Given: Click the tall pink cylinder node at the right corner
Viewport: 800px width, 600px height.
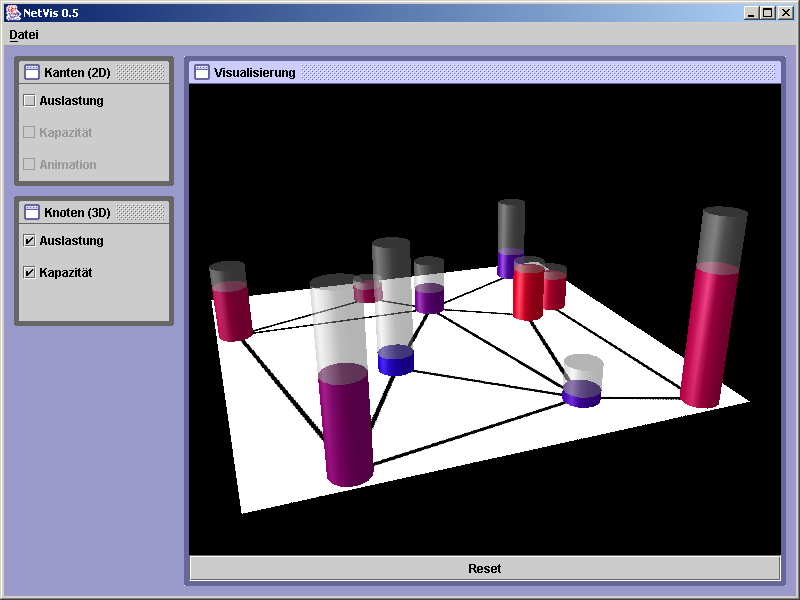Looking at the screenshot, I should tap(710, 334).
